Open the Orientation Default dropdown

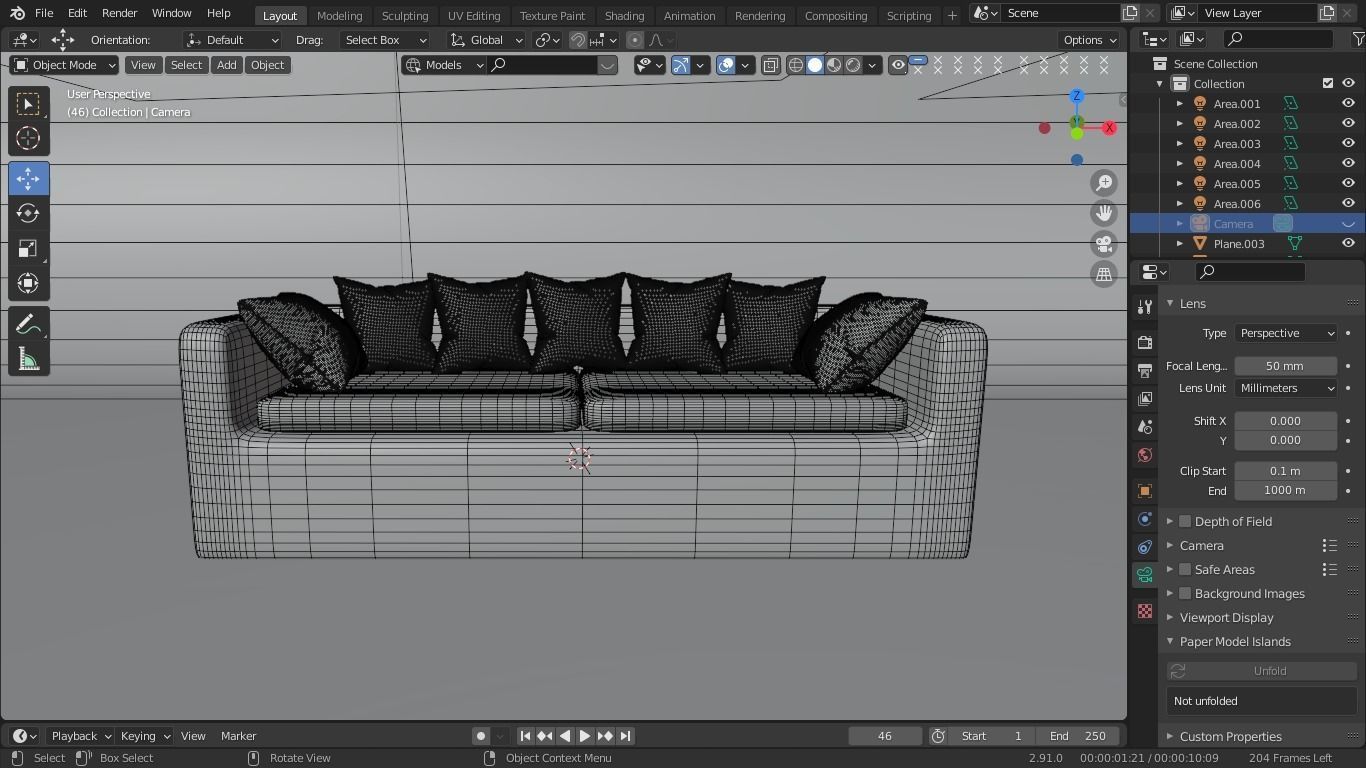[233, 40]
